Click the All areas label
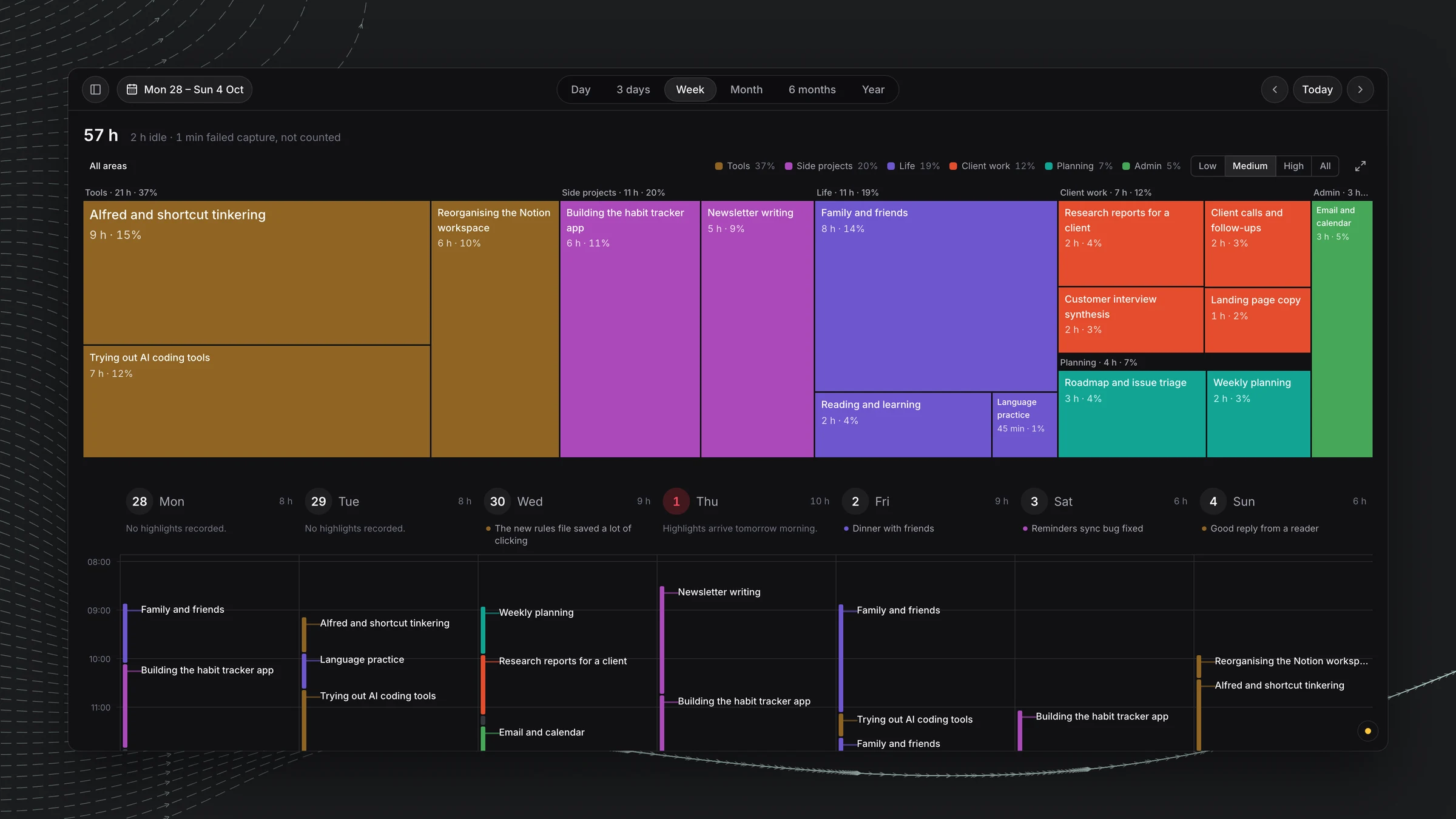 (108, 166)
